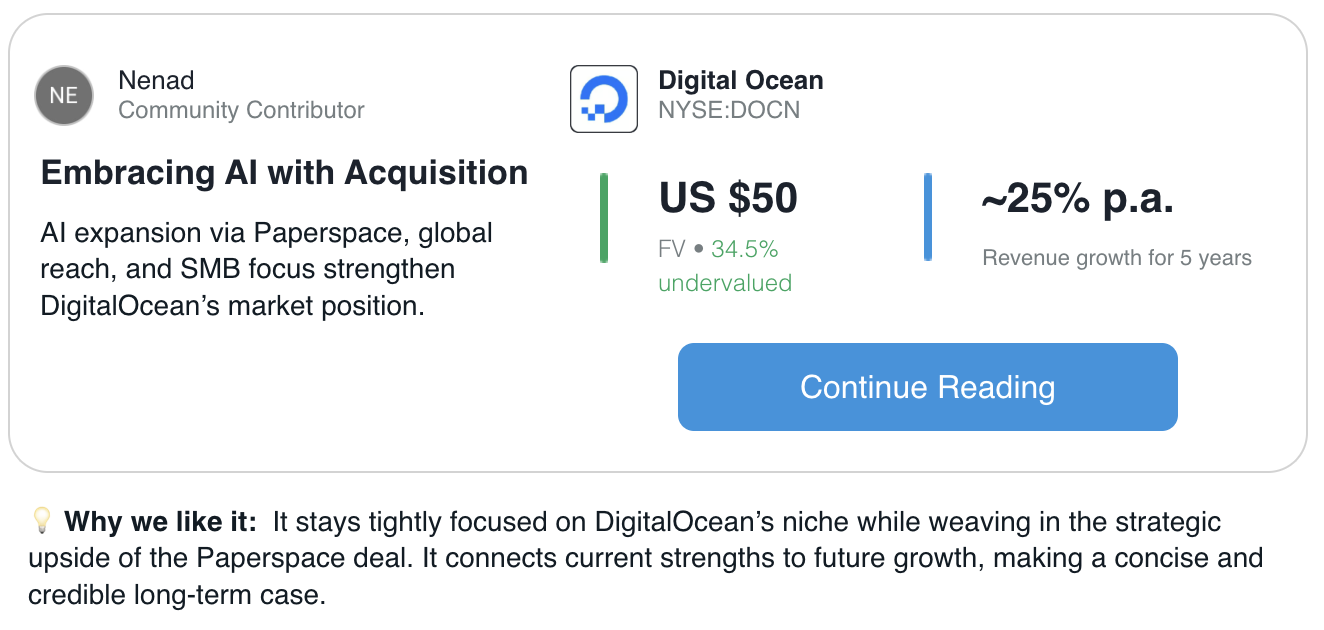Click the paragraph mentioning the Paperspace deal
This screenshot has height=630, width=1324.
(645, 558)
